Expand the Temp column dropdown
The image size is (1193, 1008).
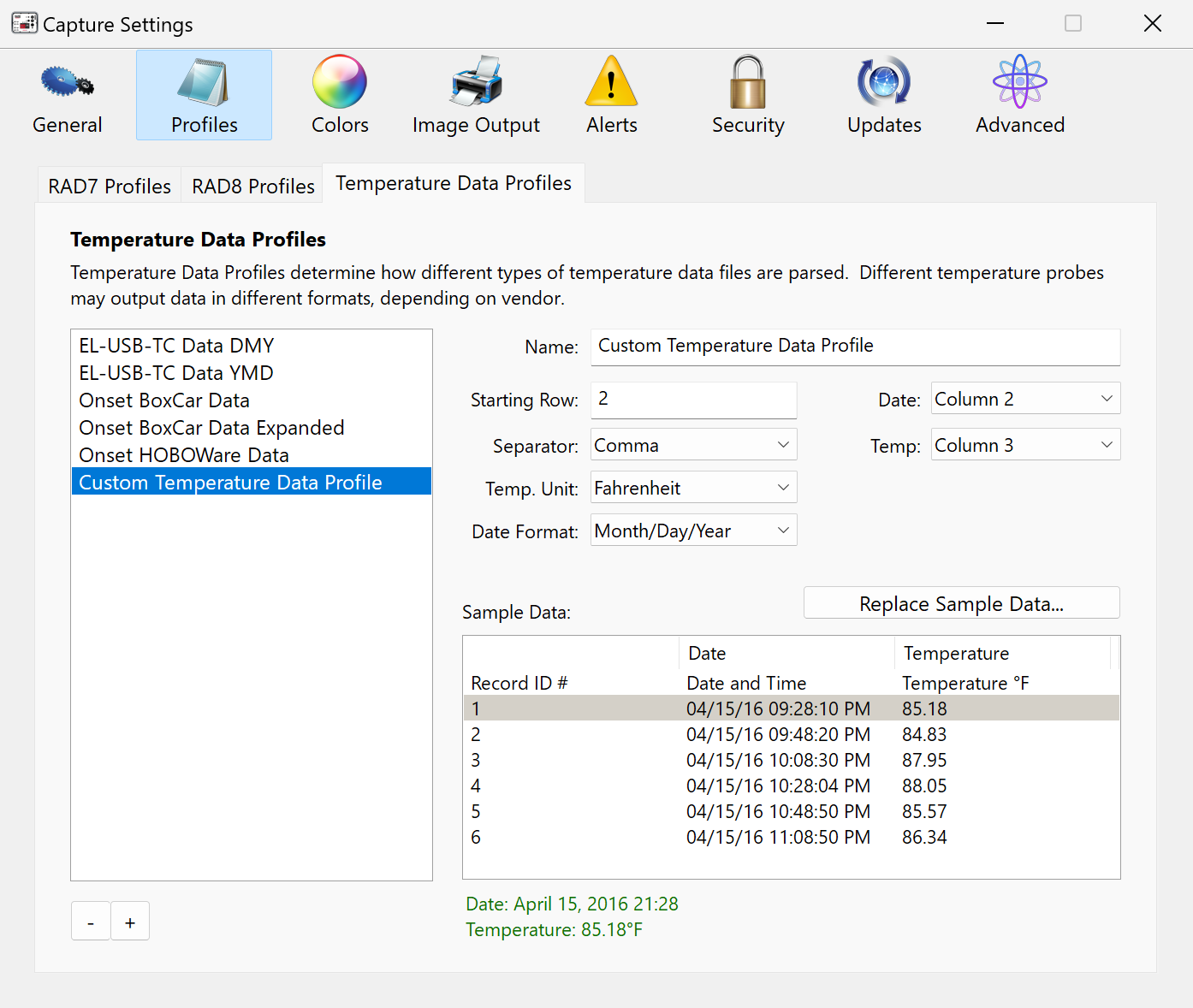pyautogui.click(x=1024, y=445)
